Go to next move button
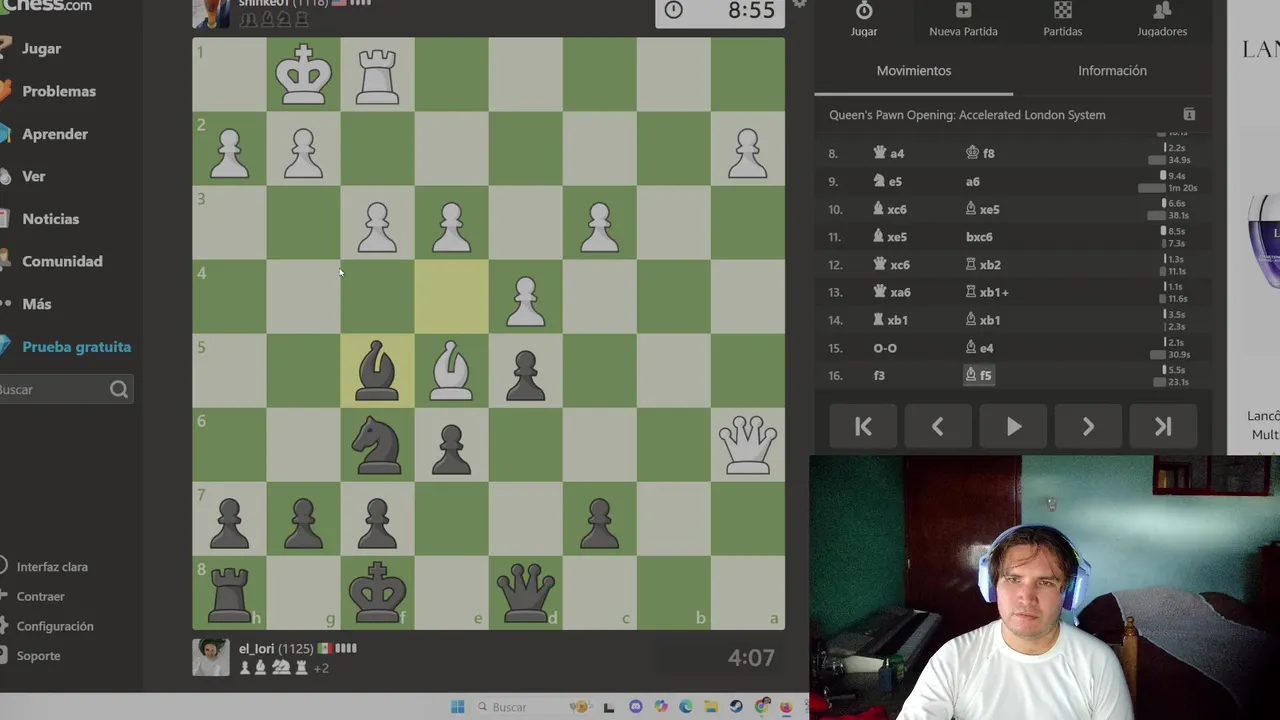Image resolution: width=1280 pixels, height=720 pixels. pyautogui.click(x=1088, y=427)
